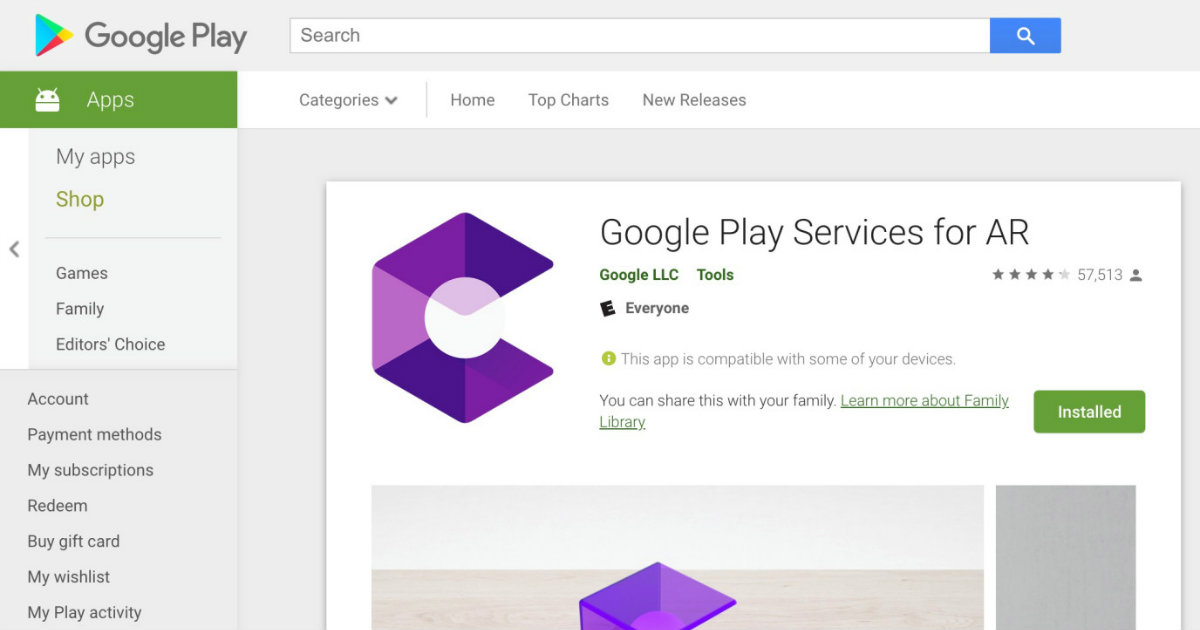Image resolution: width=1200 pixels, height=630 pixels.
Task: Open New Releases tab
Action: click(x=694, y=100)
